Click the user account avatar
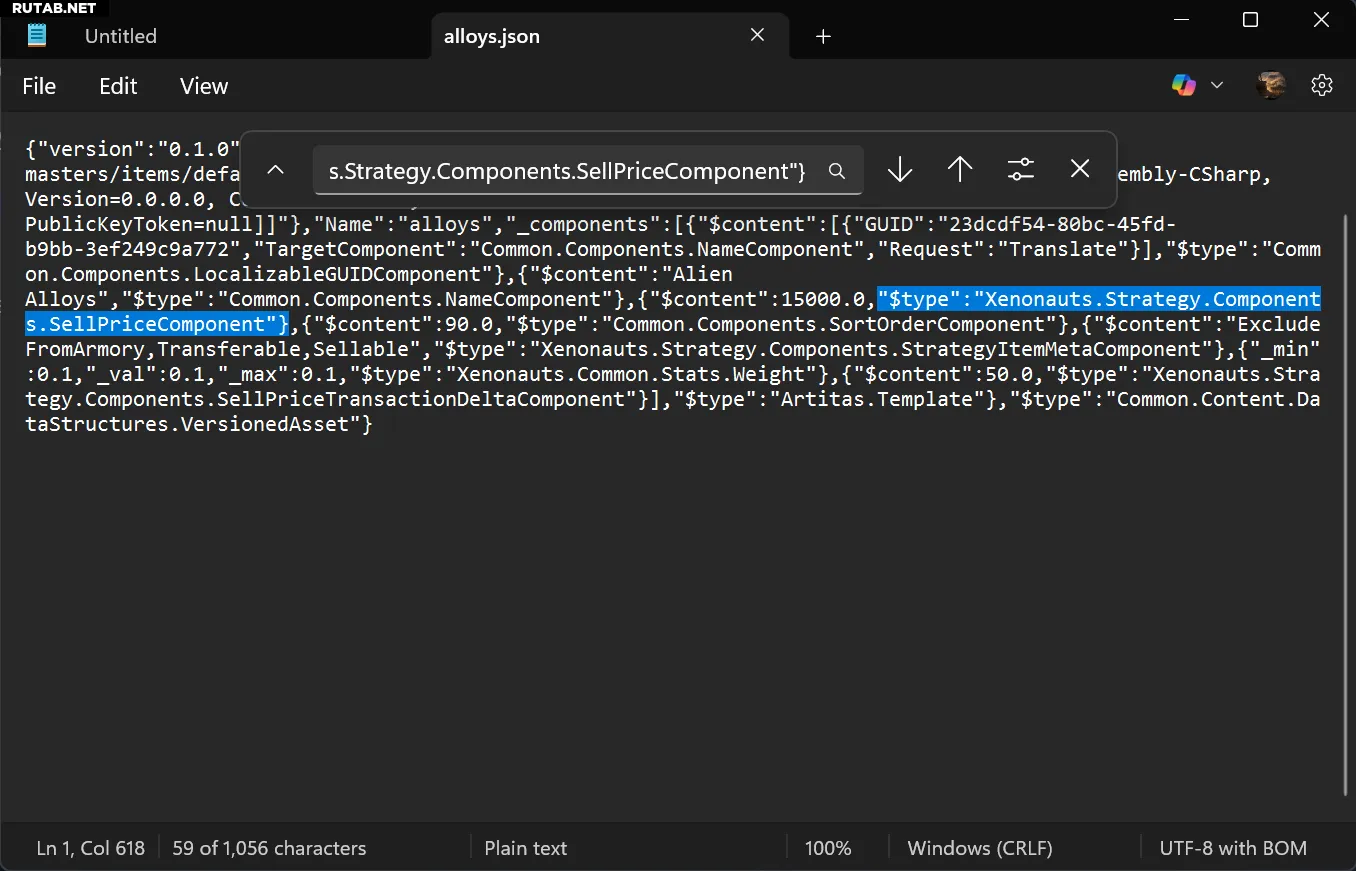The height and width of the screenshot is (871, 1356). click(1271, 86)
